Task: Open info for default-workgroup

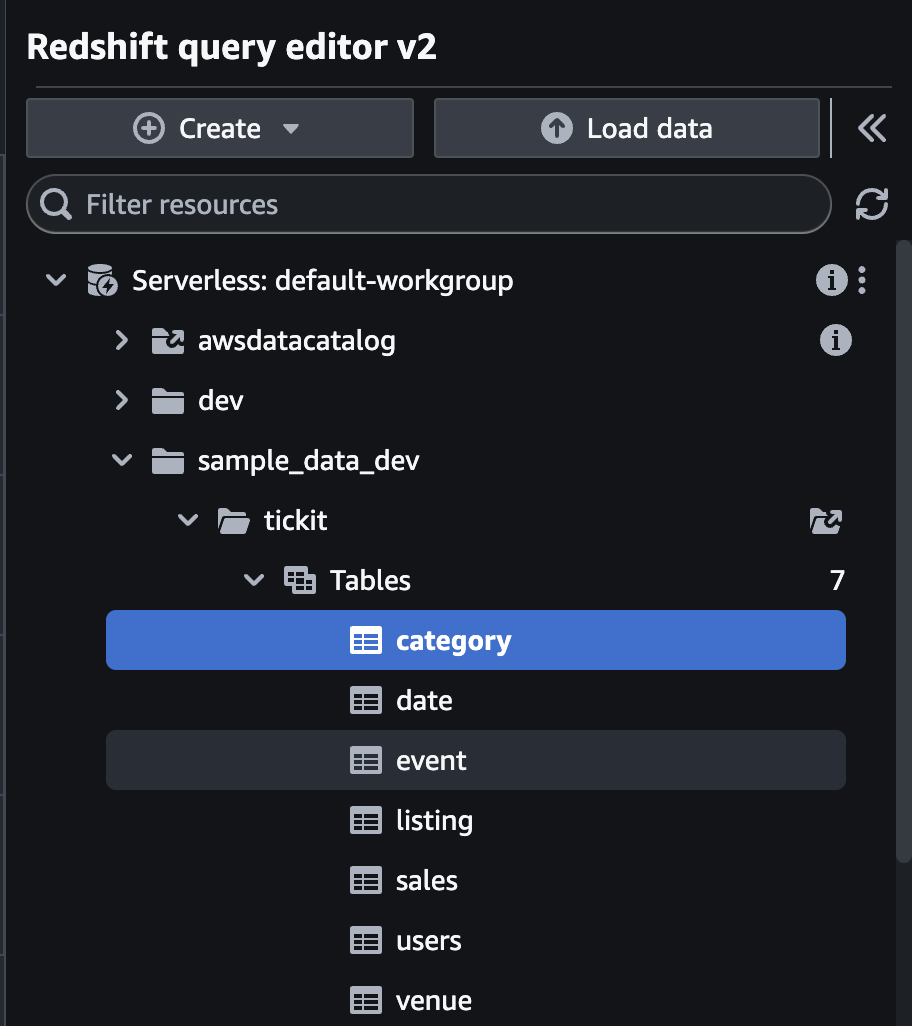Action: [x=832, y=280]
